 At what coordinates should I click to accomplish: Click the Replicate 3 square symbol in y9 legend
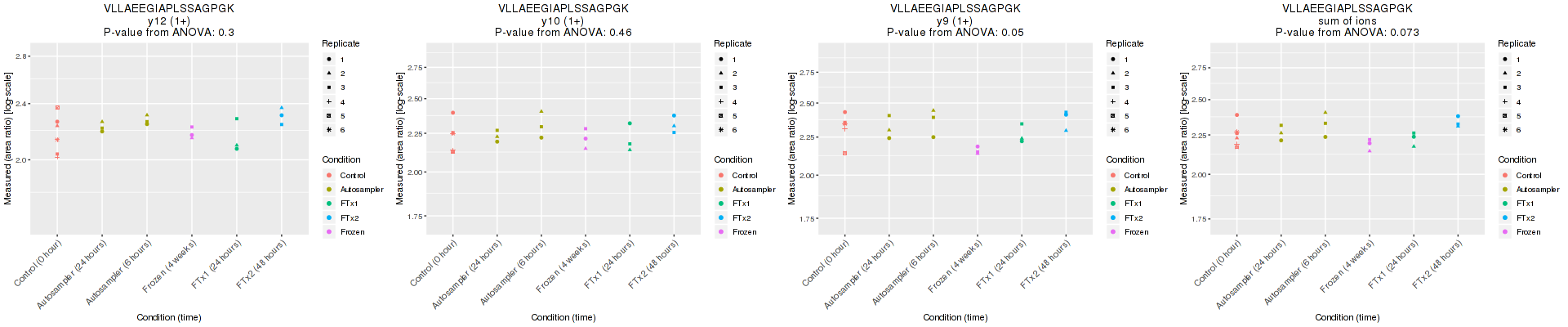tap(1112, 87)
